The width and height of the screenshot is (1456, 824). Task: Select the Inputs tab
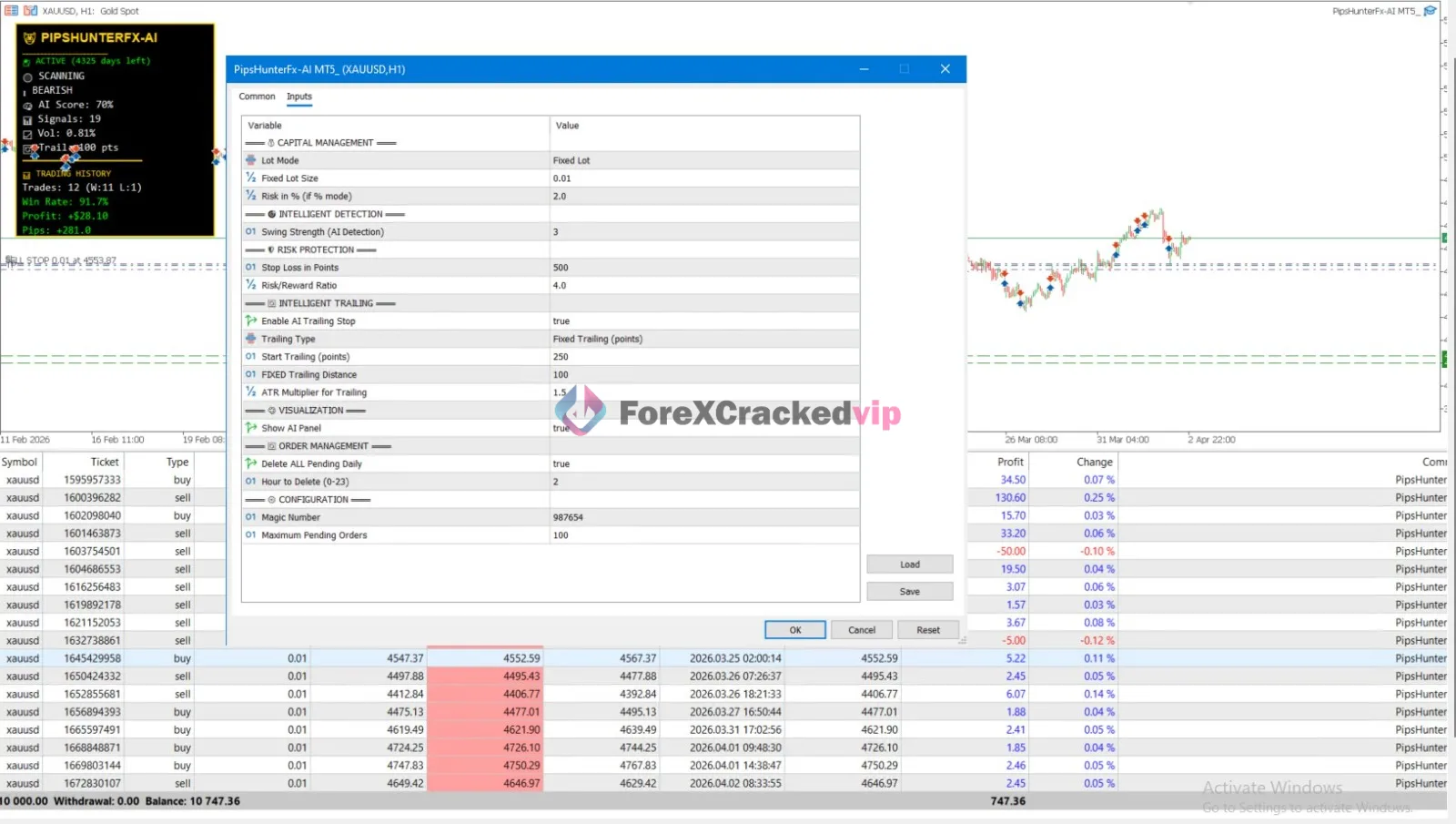[x=299, y=97]
